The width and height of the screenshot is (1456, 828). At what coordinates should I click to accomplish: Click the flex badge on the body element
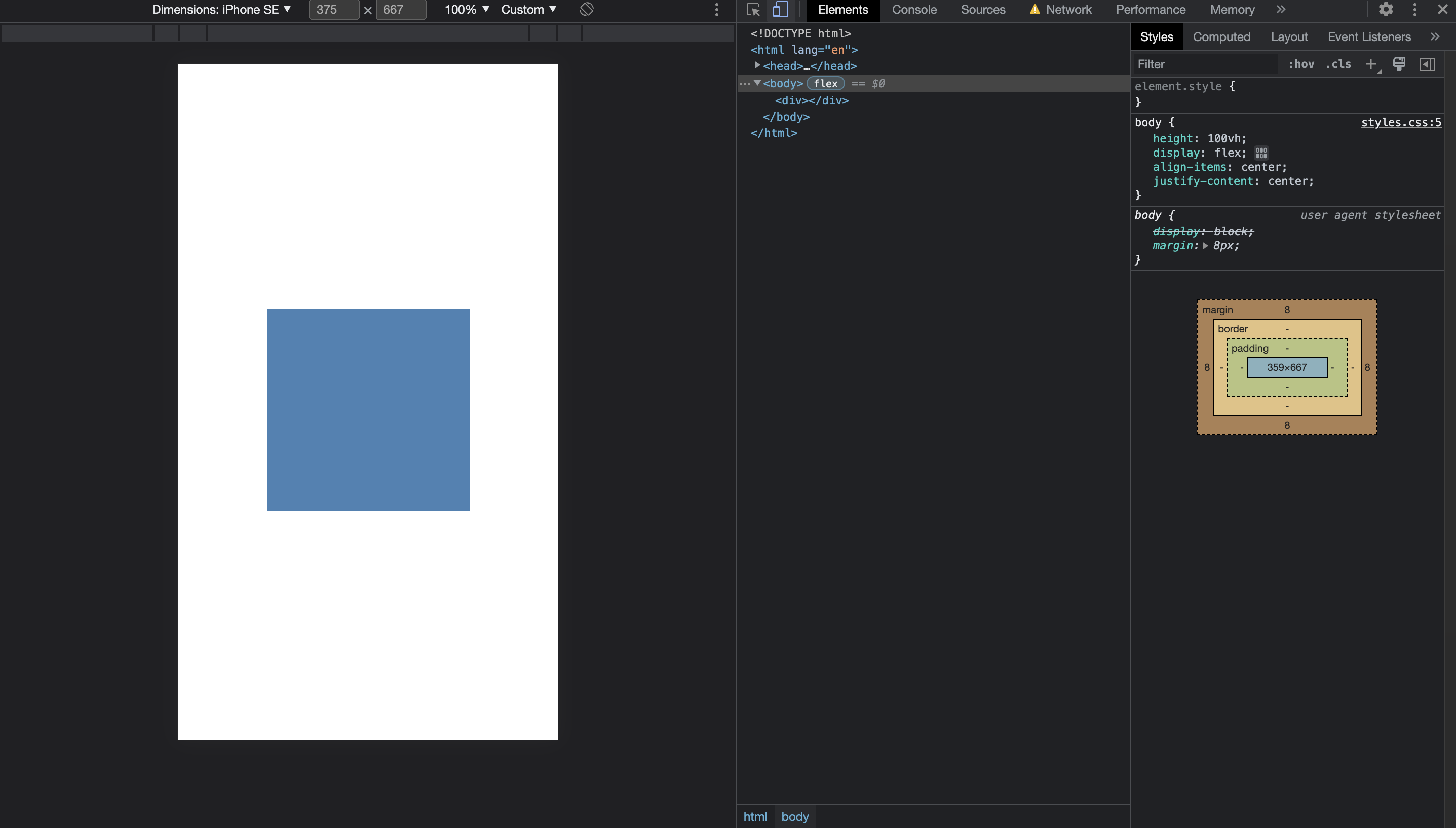point(825,84)
